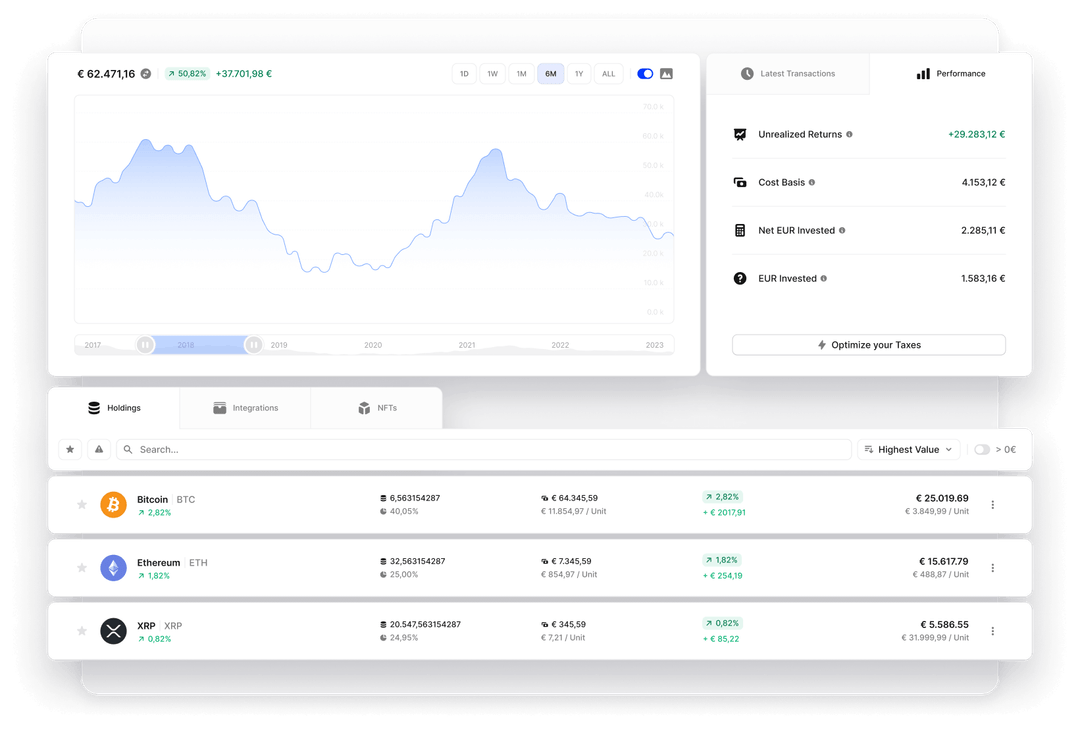Image resolution: width=1080 pixels, height=729 pixels.
Task: Click the Ethereum coin logo icon
Action: click(114, 568)
